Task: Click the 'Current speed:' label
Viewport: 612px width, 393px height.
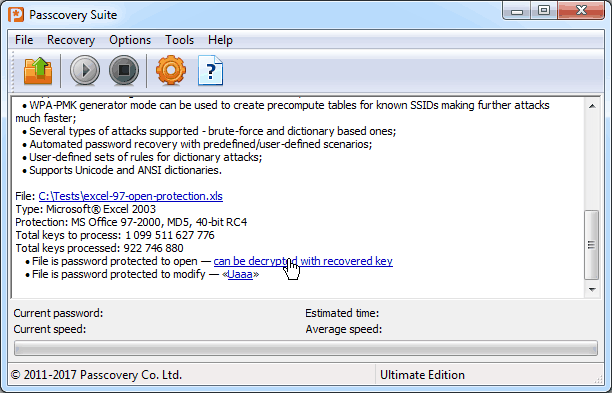Action: (x=50, y=329)
